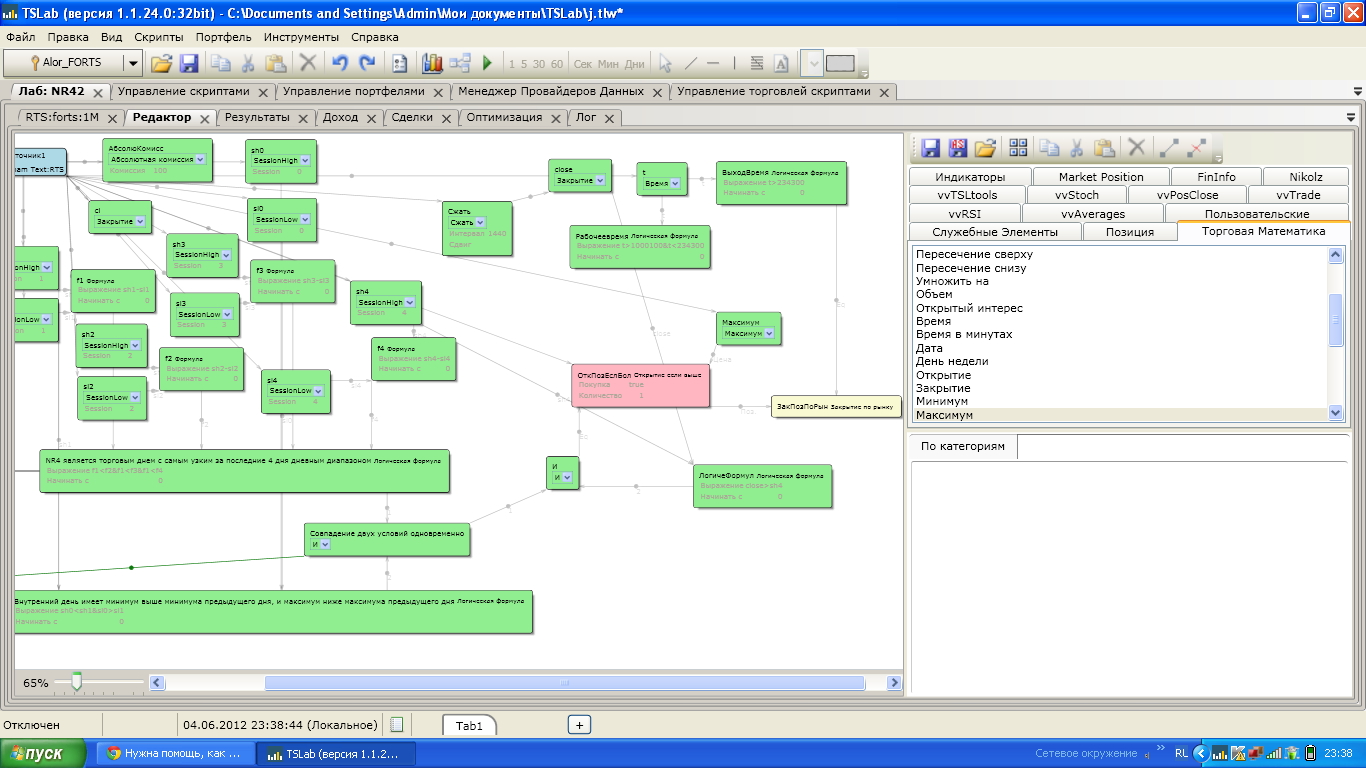The width and height of the screenshot is (1366, 768).
Task: Click the Delete X in editor panel toolbar
Action: pyautogui.click(x=1136, y=147)
